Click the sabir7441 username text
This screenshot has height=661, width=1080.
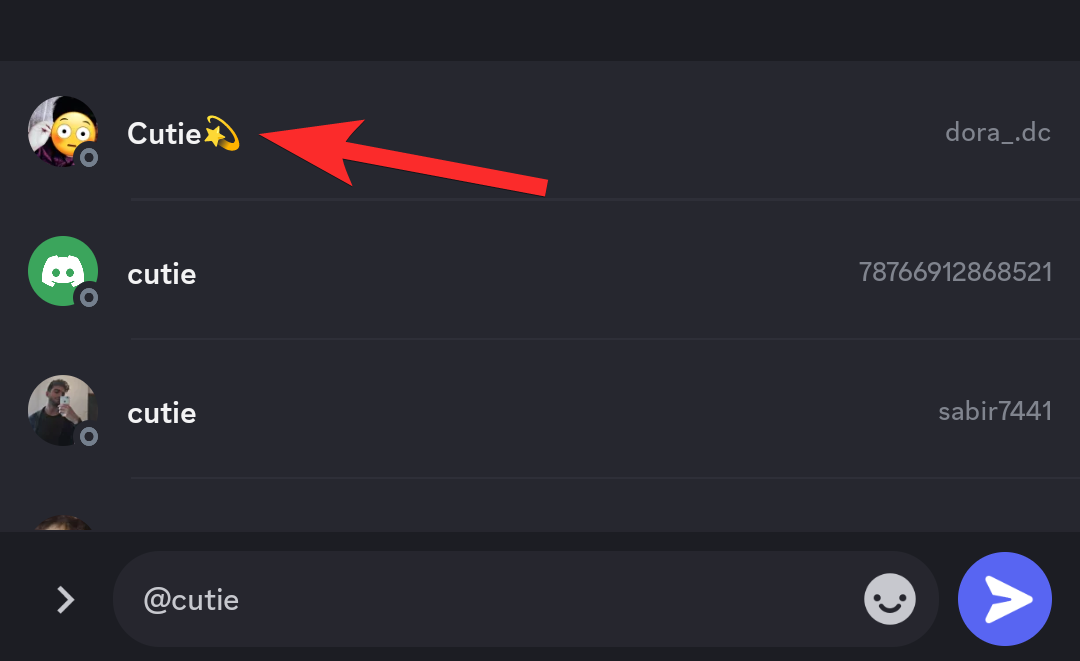pyautogui.click(x=994, y=411)
